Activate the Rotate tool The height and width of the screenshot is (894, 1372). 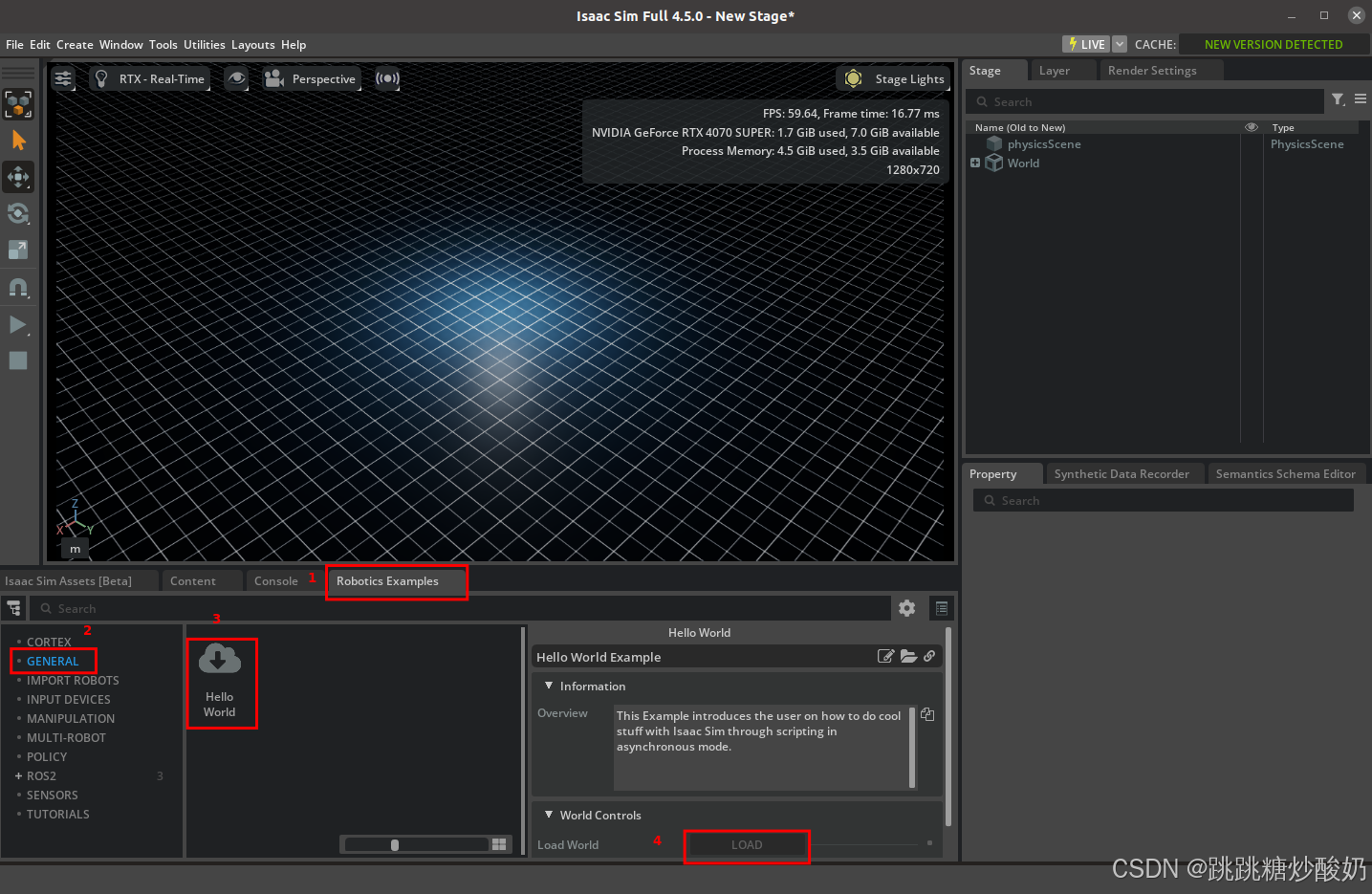[18, 213]
